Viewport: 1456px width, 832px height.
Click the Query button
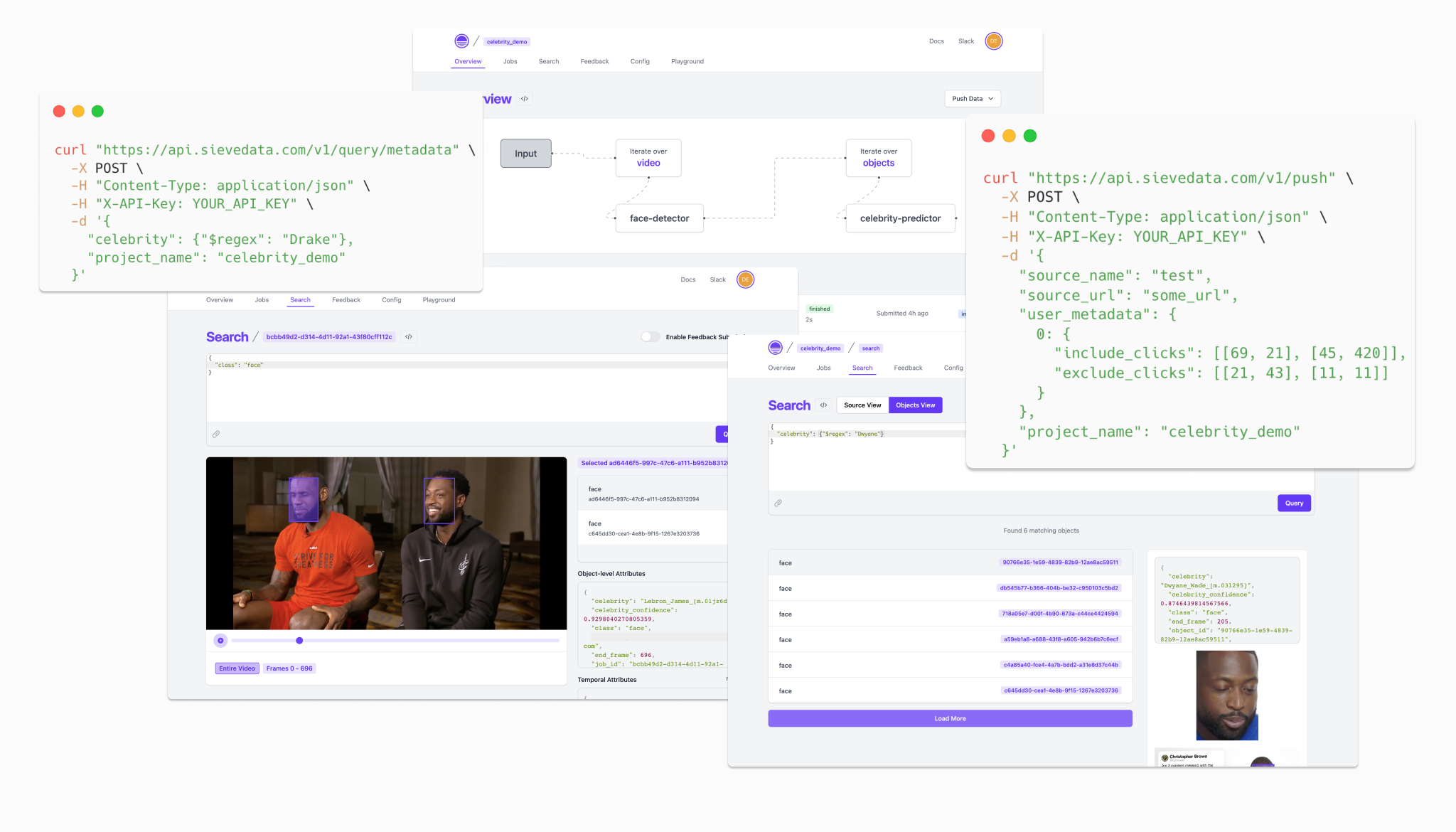coord(1294,502)
